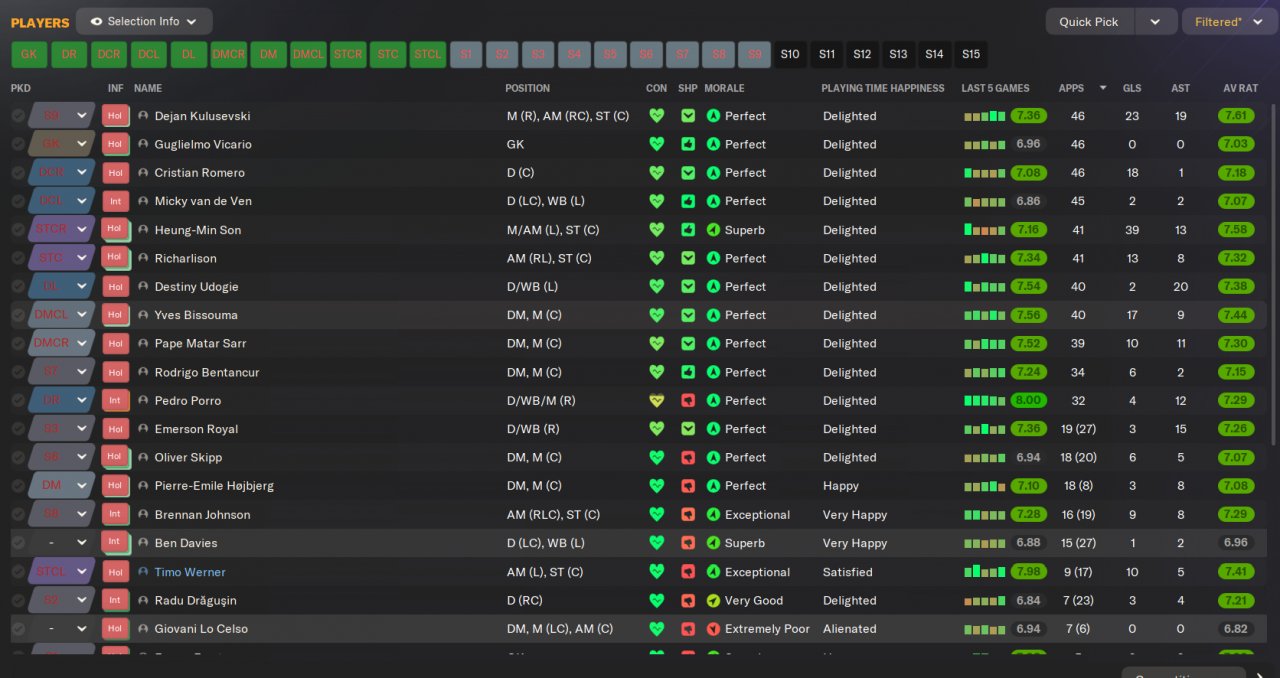Click the green condition heart on Richarlison's row
Image resolution: width=1280 pixels, height=678 pixels.
click(x=656, y=258)
